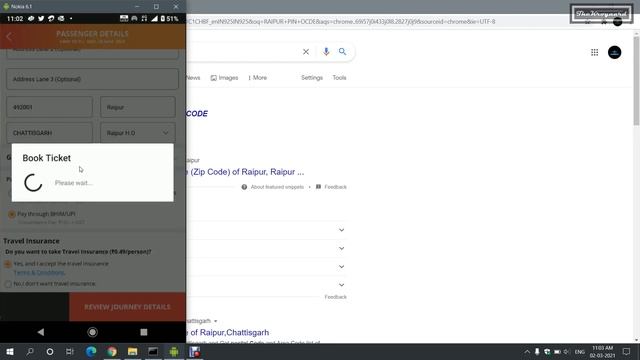Switch to the Images search tab

click(x=224, y=78)
